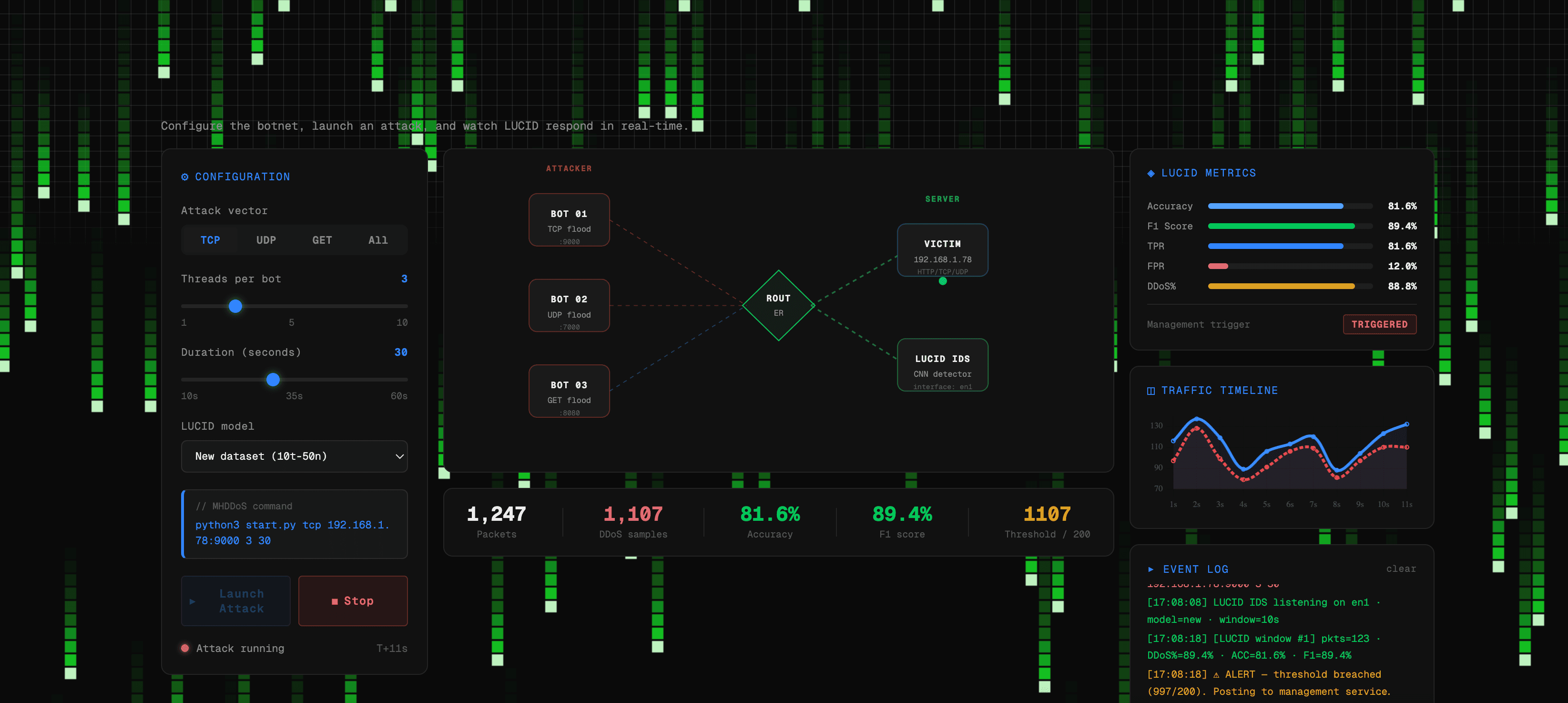Click the MHDDoS command text box
The image size is (1568, 703).
[x=294, y=524]
